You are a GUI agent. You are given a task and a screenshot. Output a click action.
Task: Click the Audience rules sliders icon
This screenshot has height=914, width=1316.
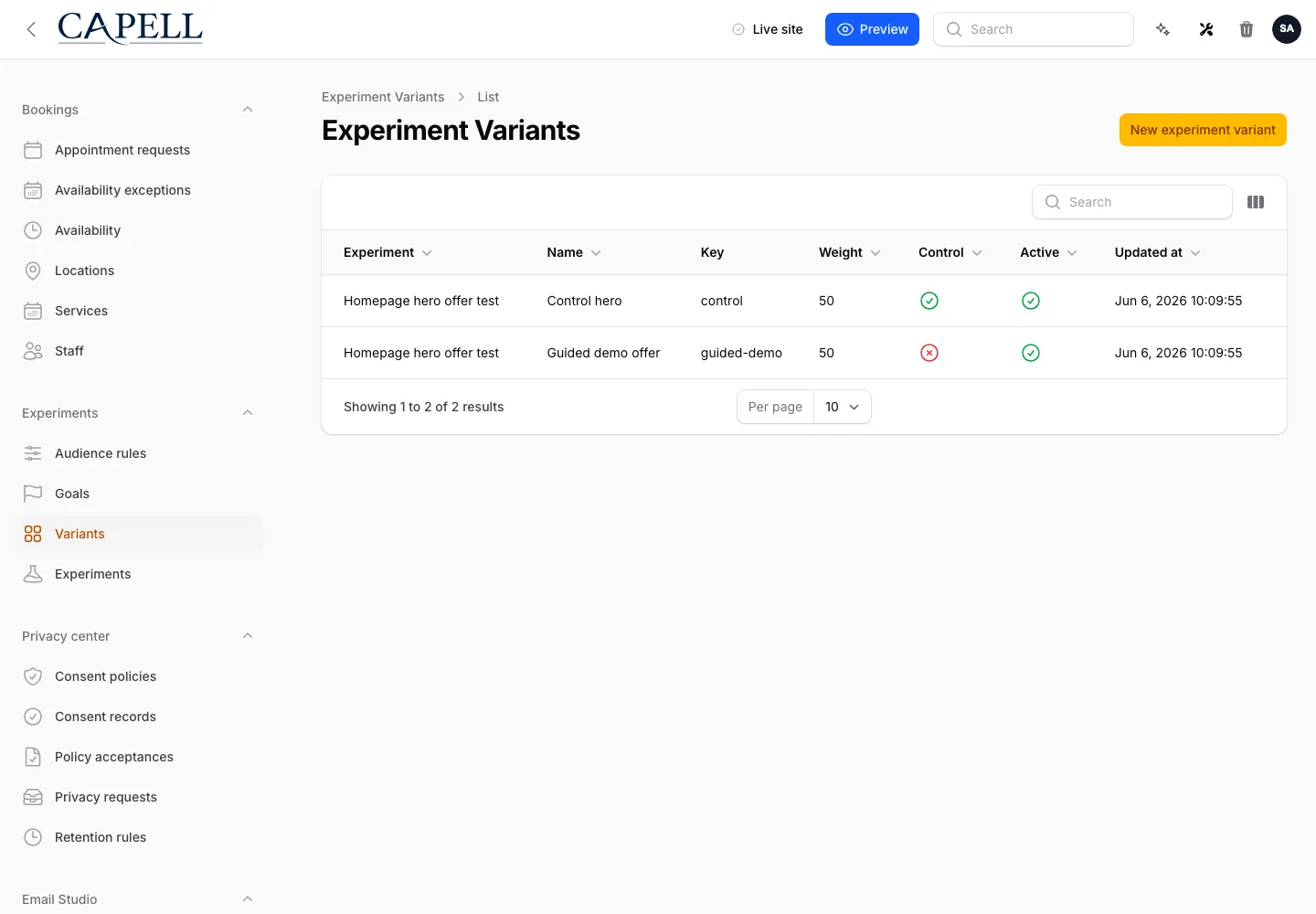33,453
